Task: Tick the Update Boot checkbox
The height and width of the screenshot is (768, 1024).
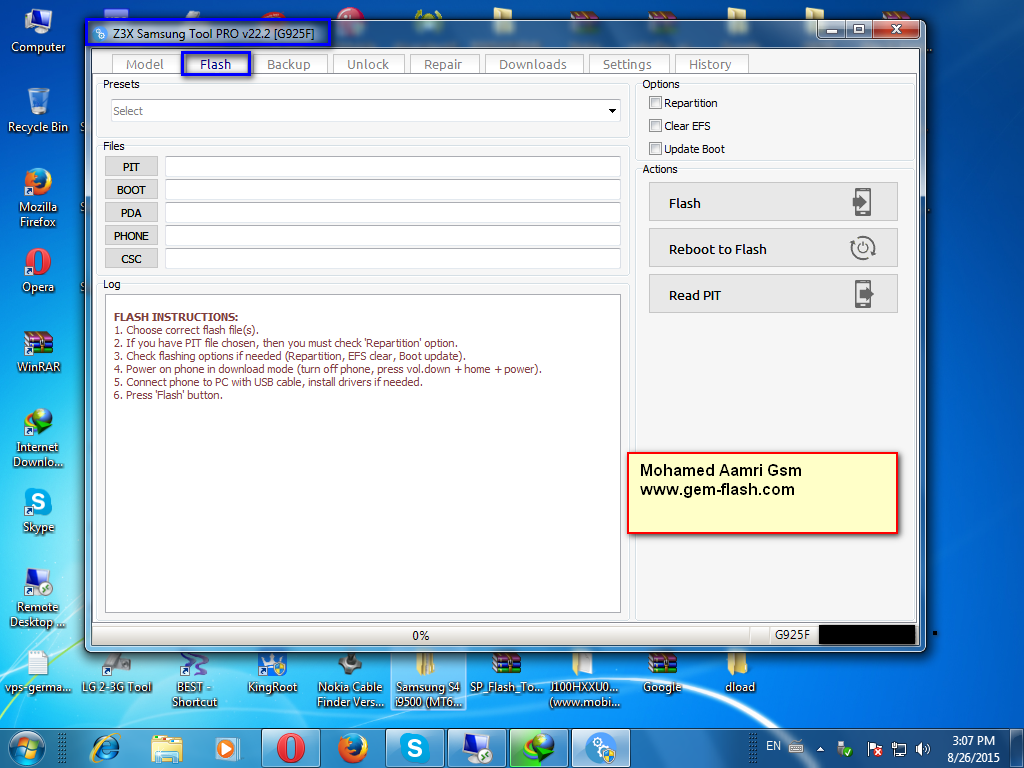Action: pos(656,148)
